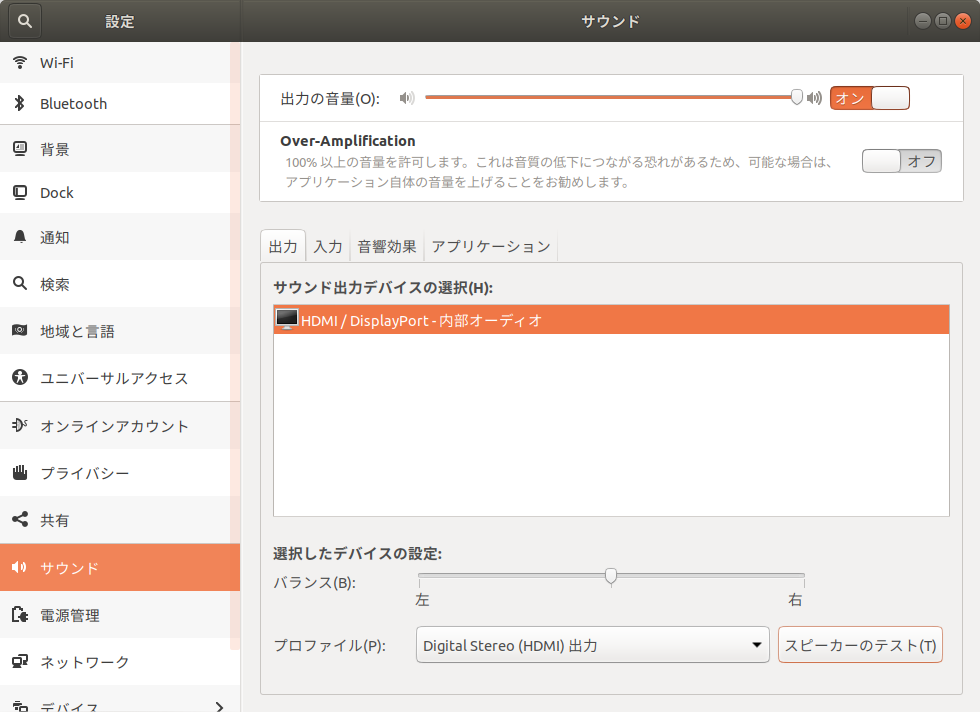Open 検索 settings label
Screen dimensions: 980x712
click(x=55, y=284)
